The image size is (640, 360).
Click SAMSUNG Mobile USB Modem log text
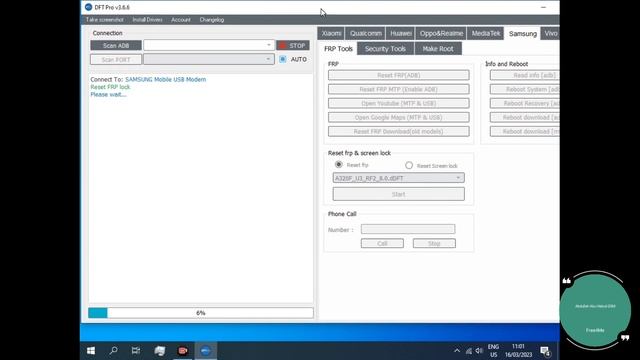tap(165, 80)
